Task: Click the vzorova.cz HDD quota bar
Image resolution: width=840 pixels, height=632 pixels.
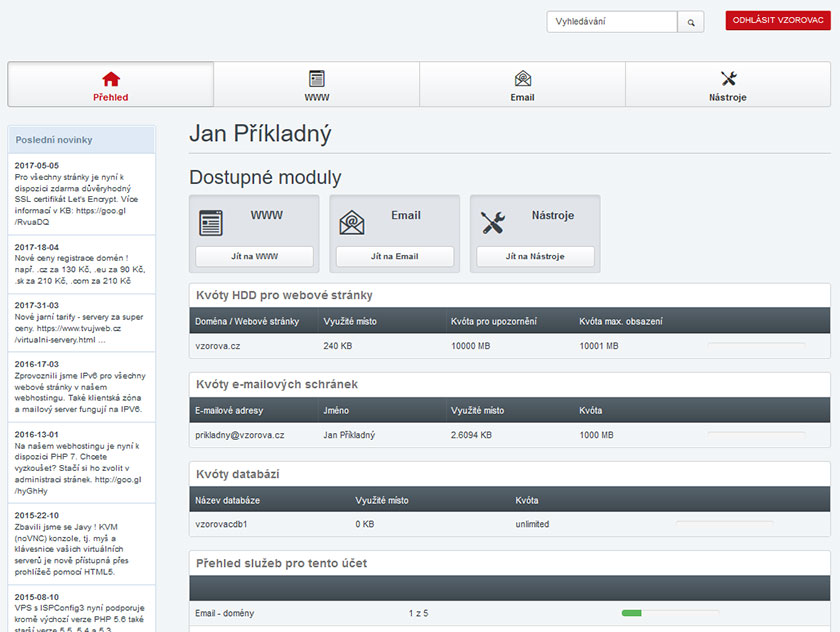Action: tap(756, 346)
